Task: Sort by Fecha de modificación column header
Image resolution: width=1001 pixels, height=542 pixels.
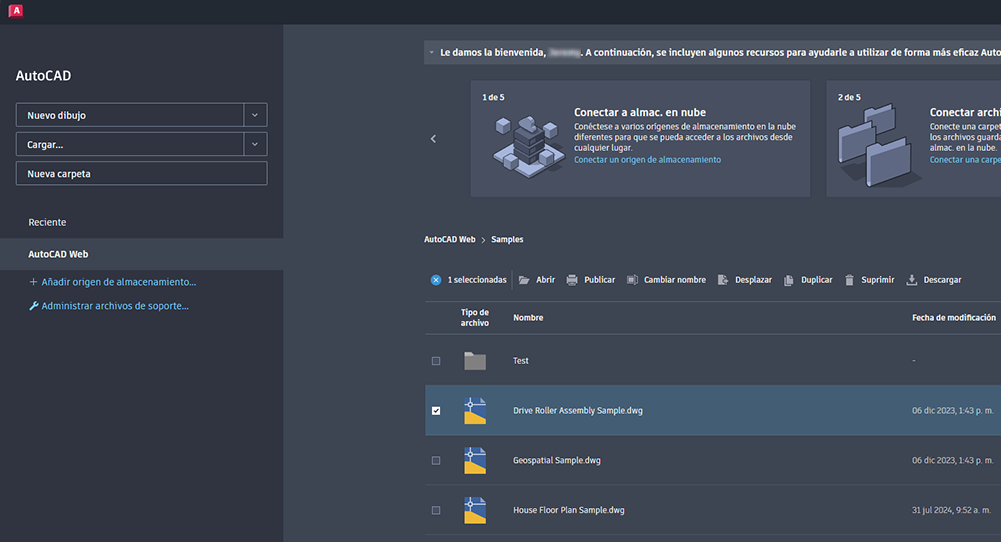Action: [x=954, y=317]
